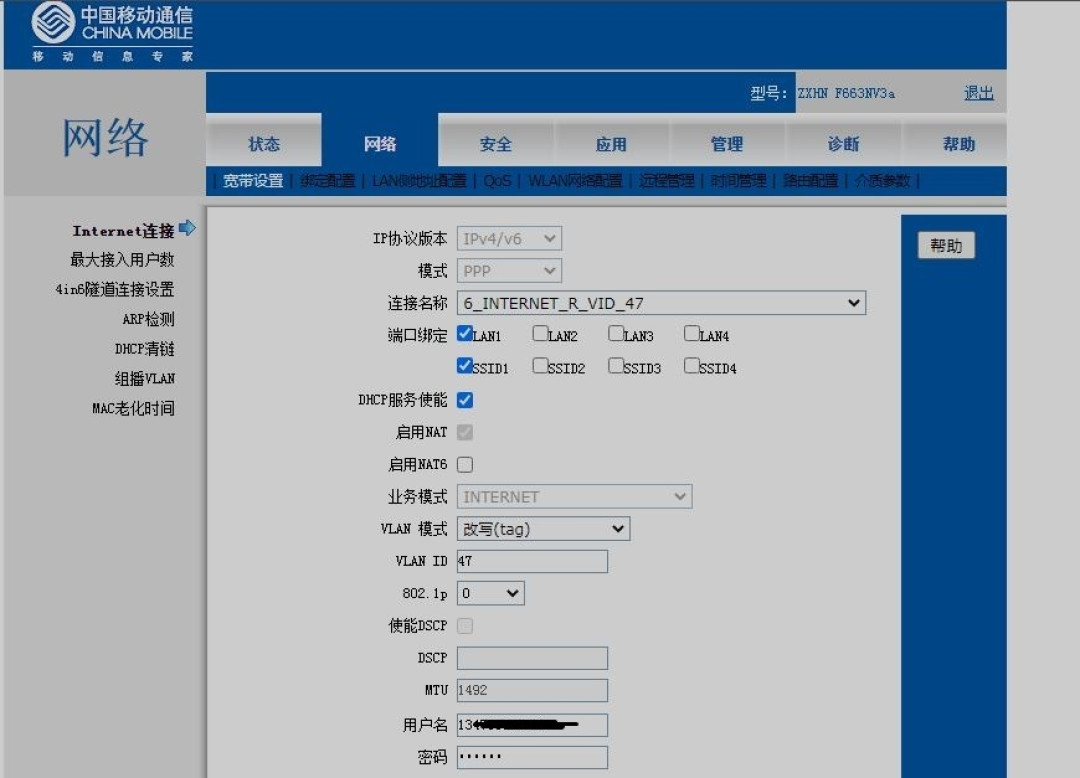Open the 时间管理 submenu
The image size is (1080, 778).
738,181
